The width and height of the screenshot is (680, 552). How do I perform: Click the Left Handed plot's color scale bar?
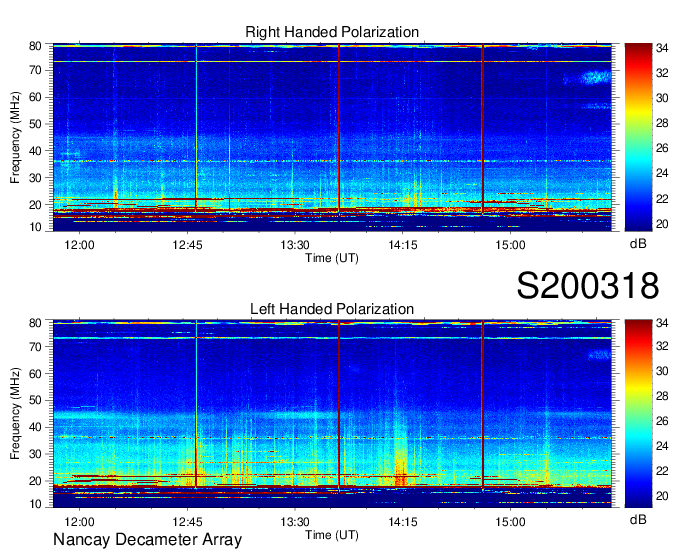click(x=638, y=414)
